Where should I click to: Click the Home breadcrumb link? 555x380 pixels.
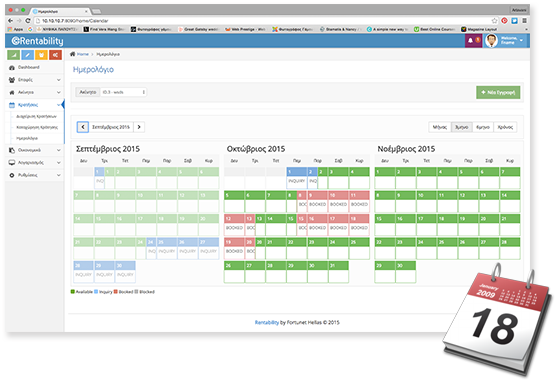pos(83,54)
